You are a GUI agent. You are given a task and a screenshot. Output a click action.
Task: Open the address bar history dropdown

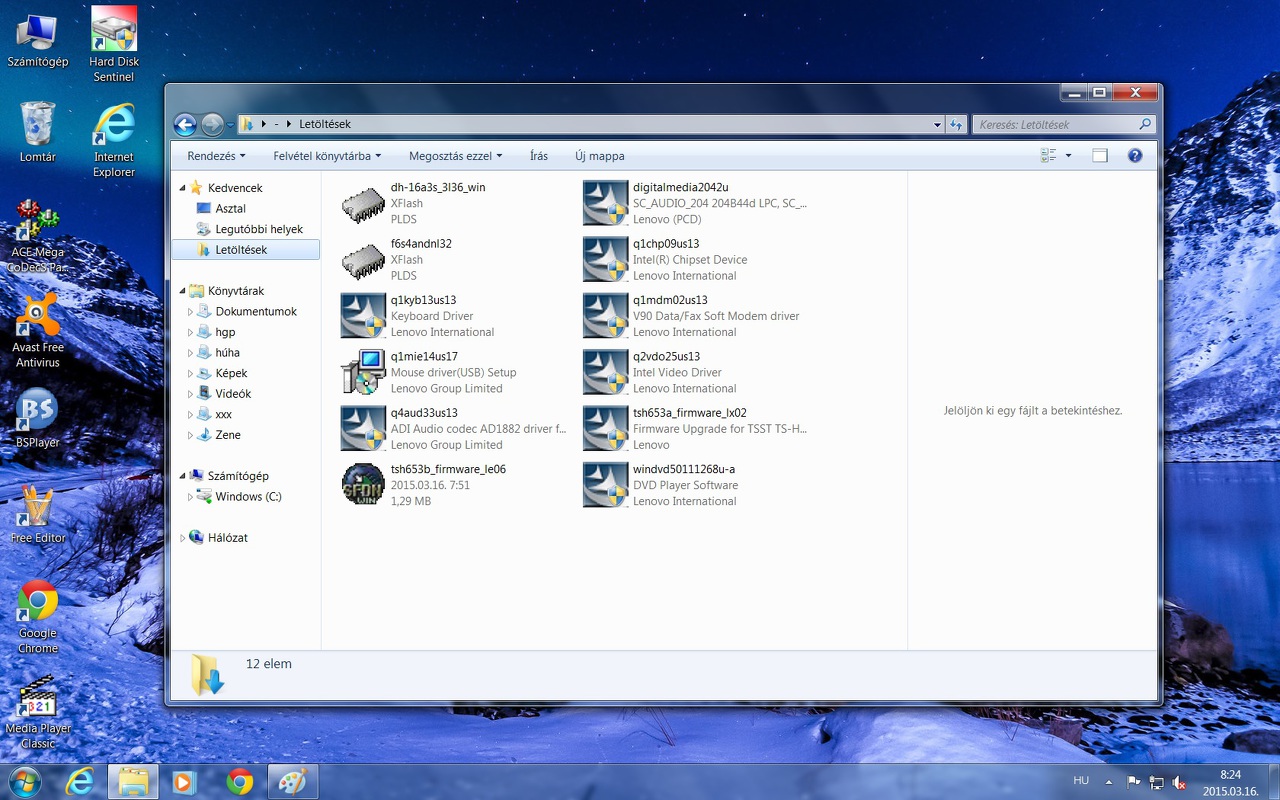937,125
